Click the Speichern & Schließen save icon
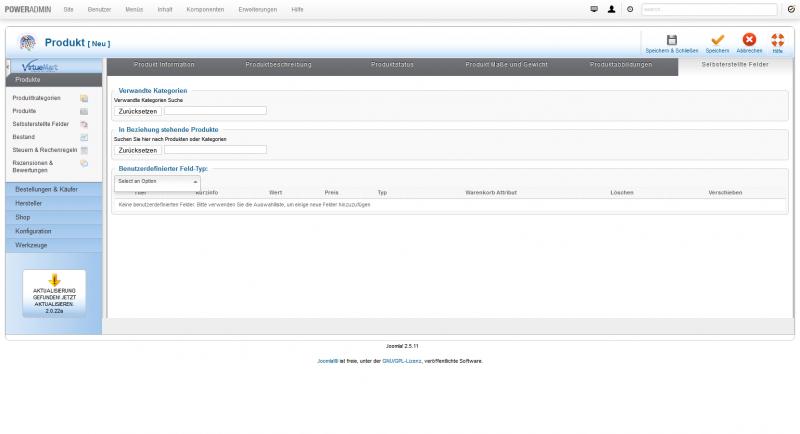Screen dimensions: 800x434 click(x=671, y=40)
